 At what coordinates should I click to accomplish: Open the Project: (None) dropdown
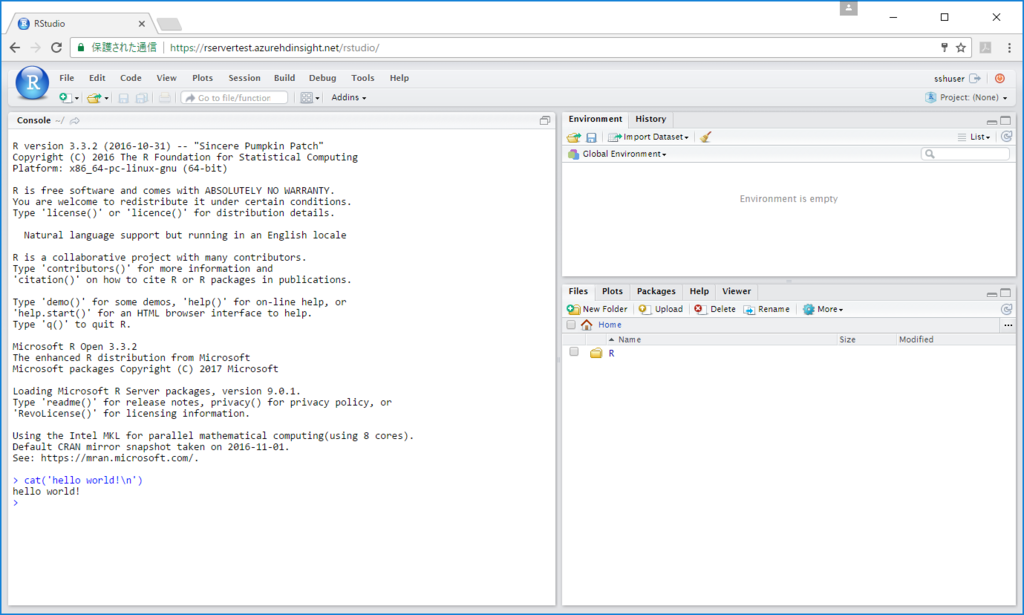(x=967, y=97)
